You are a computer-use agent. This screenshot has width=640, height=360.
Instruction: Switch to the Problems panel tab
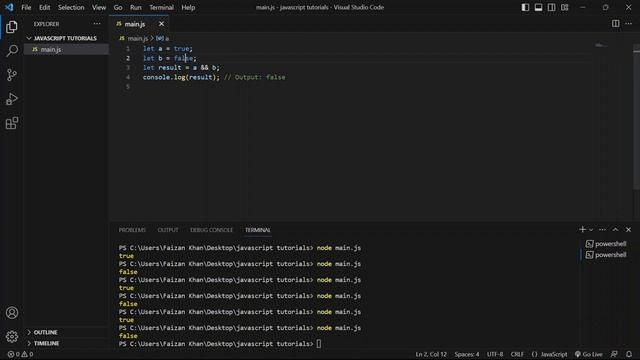[x=132, y=230]
